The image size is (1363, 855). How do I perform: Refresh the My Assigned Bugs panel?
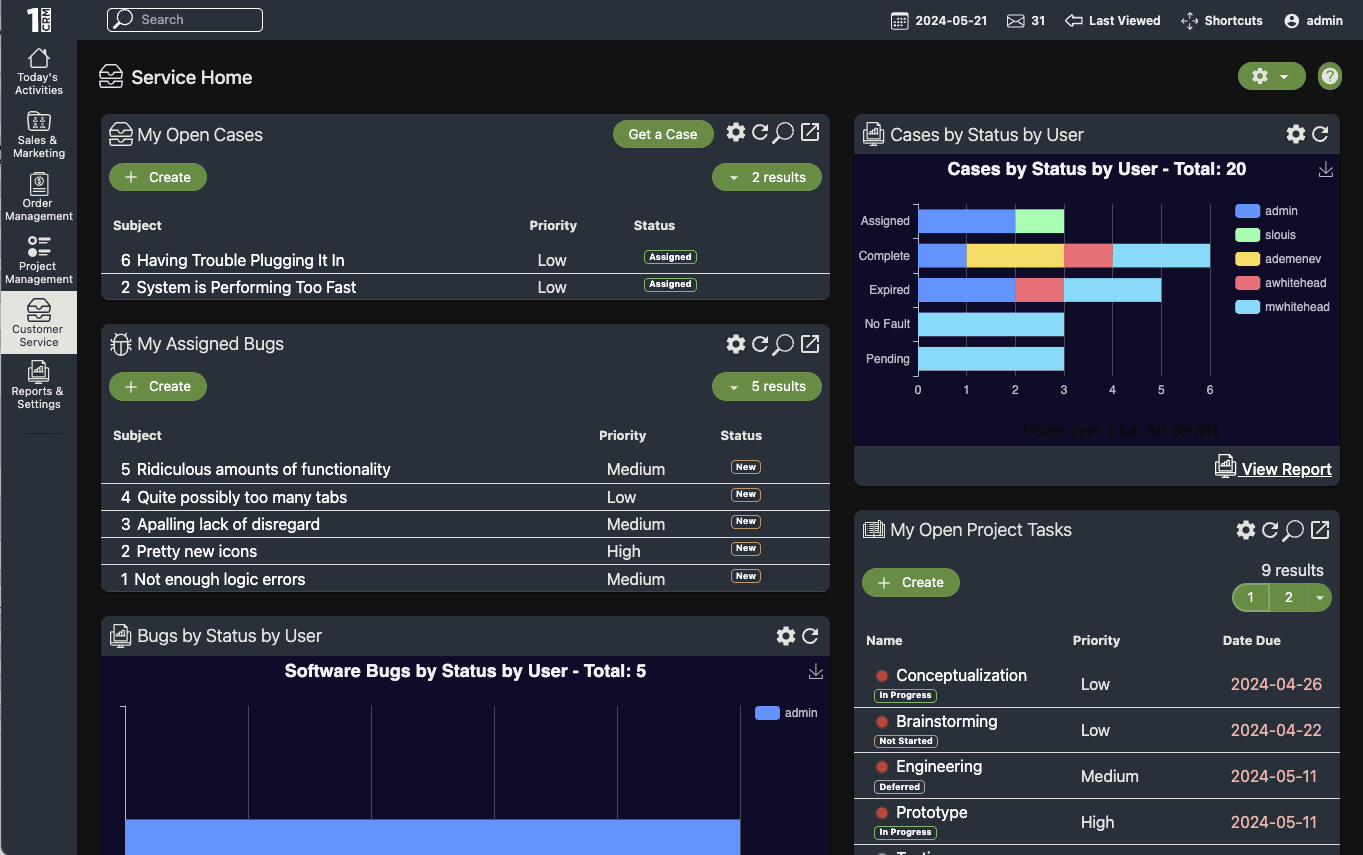(760, 344)
